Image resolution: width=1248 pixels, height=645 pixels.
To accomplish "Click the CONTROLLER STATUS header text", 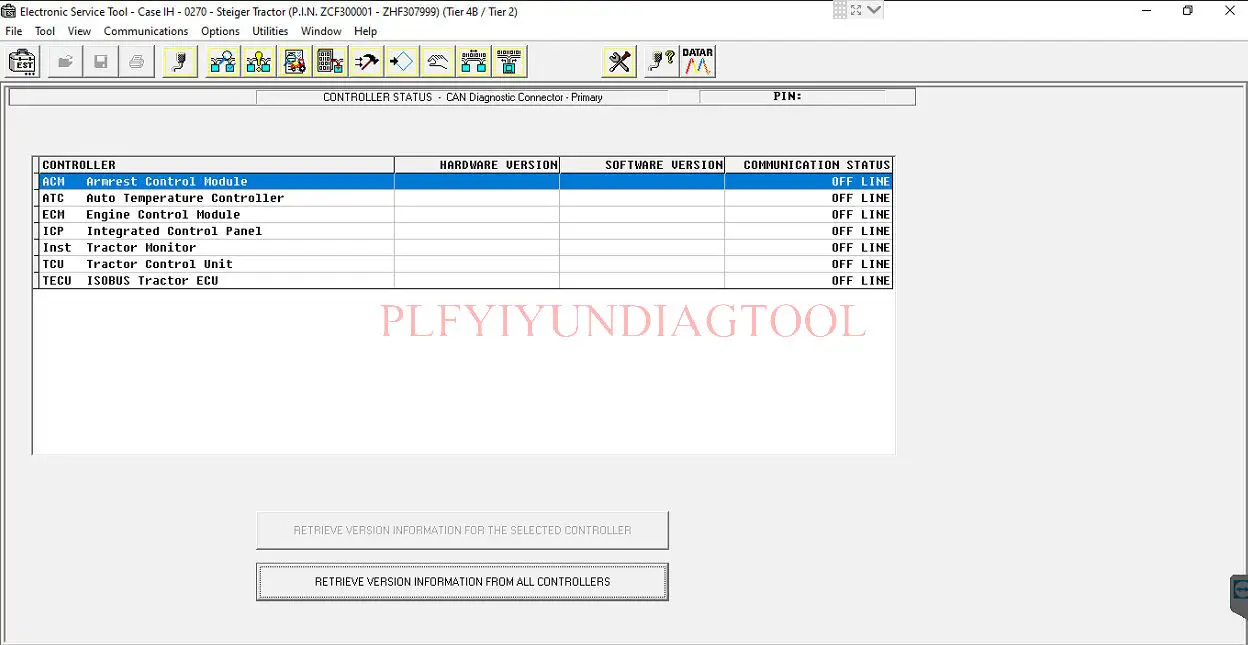I will (377, 97).
